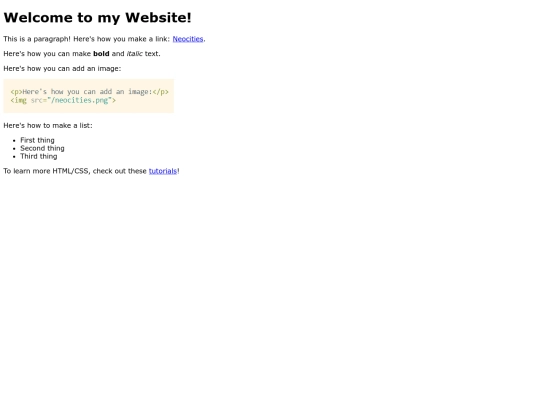The width and height of the screenshot is (540, 405).
Task: Click the word Website in heading
Action: [x=156, y=18]
